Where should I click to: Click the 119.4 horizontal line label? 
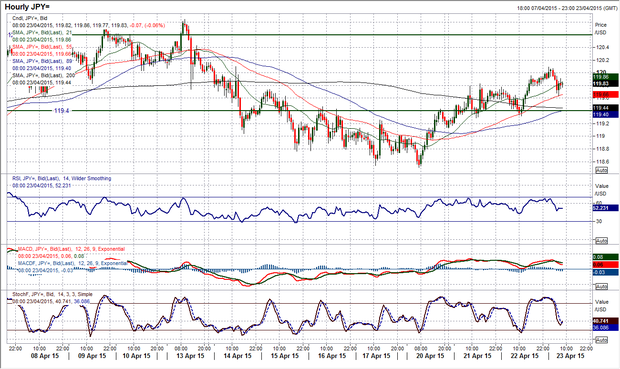tap(61, 111)
